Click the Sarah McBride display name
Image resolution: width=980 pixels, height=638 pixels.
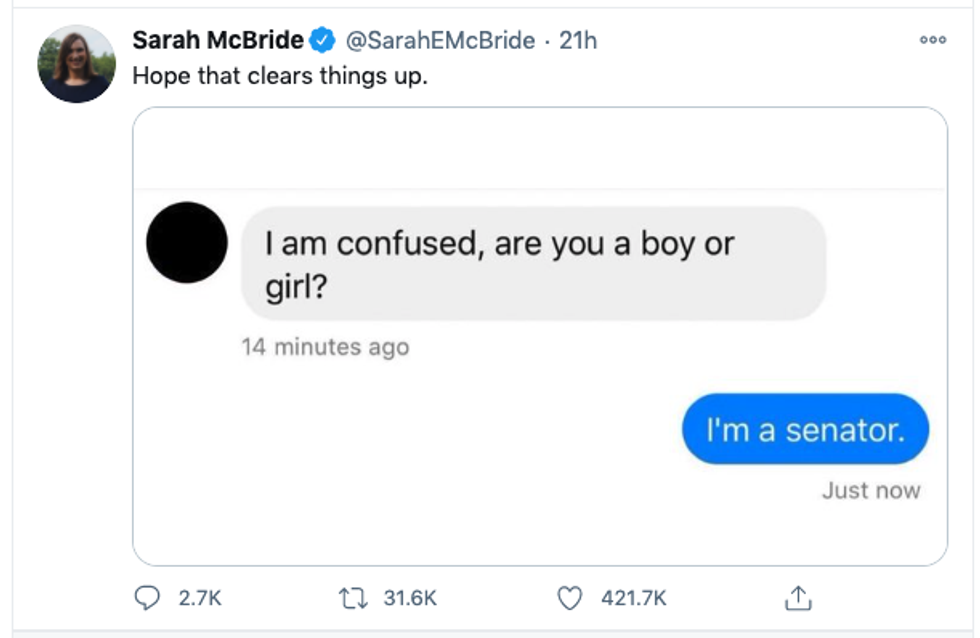point(218,41)
